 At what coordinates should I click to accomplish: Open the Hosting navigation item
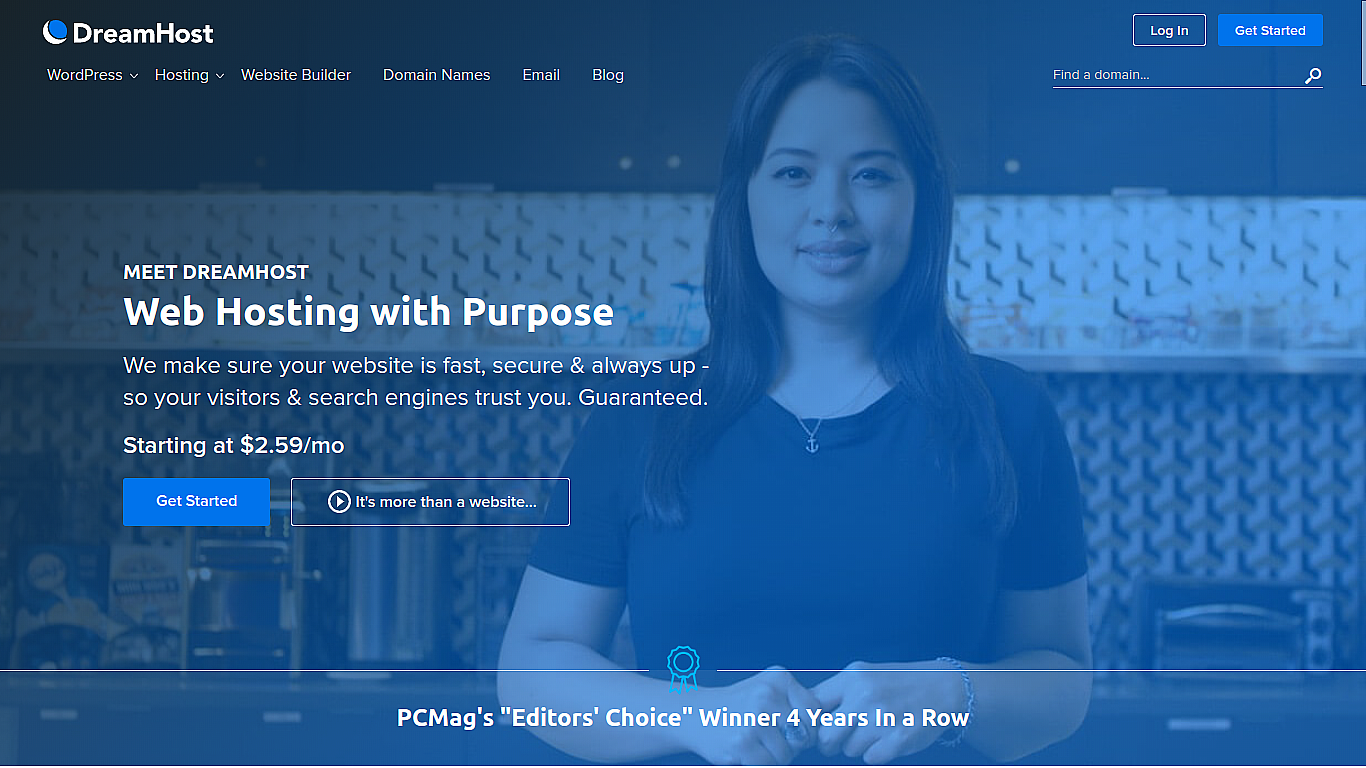point(182,75)
